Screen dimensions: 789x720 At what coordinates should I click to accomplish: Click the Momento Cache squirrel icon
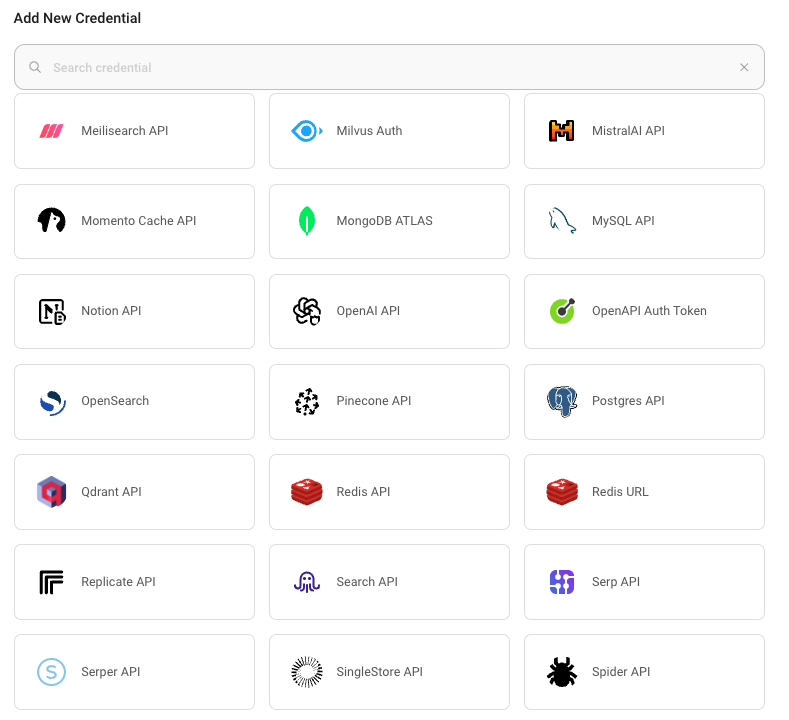(51, 220)
